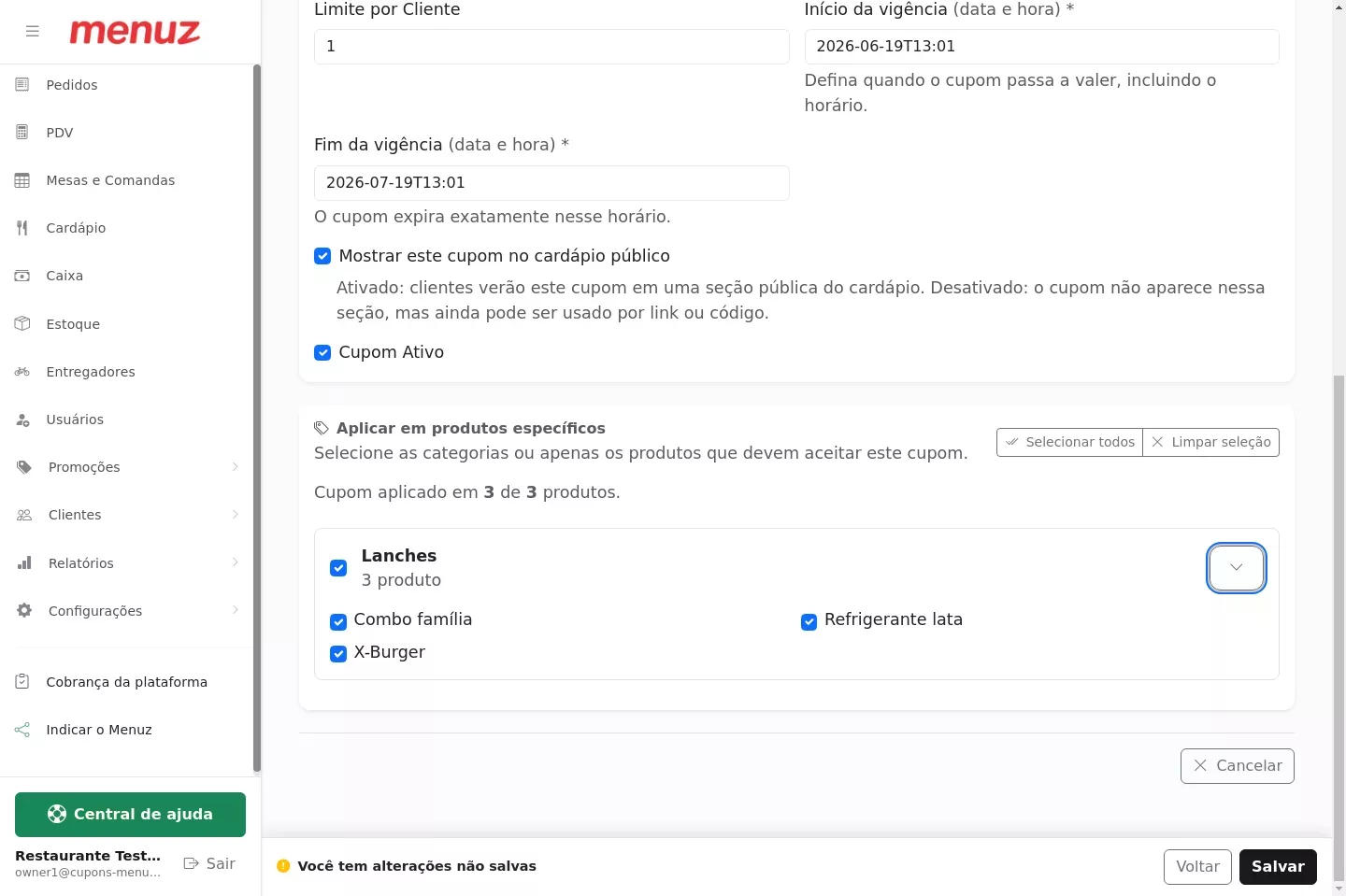Navigate to Estoque
Viewport: 1346px width, 896px height.
coord(126,324)
